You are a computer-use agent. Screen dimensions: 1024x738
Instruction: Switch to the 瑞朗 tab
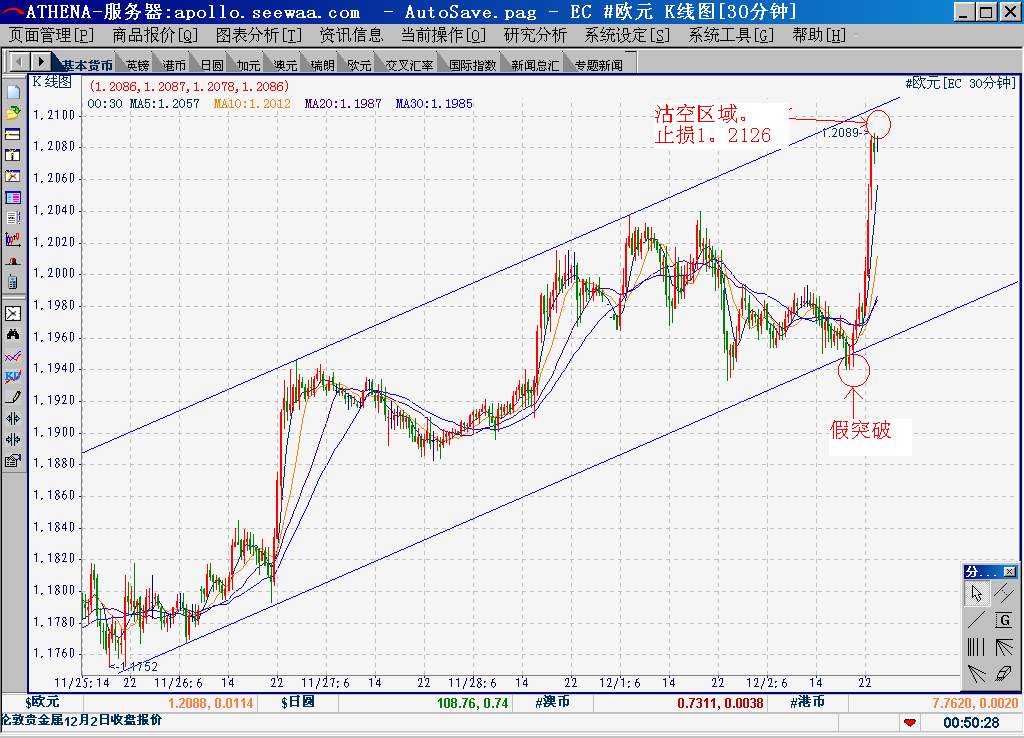tap(323, 65)
